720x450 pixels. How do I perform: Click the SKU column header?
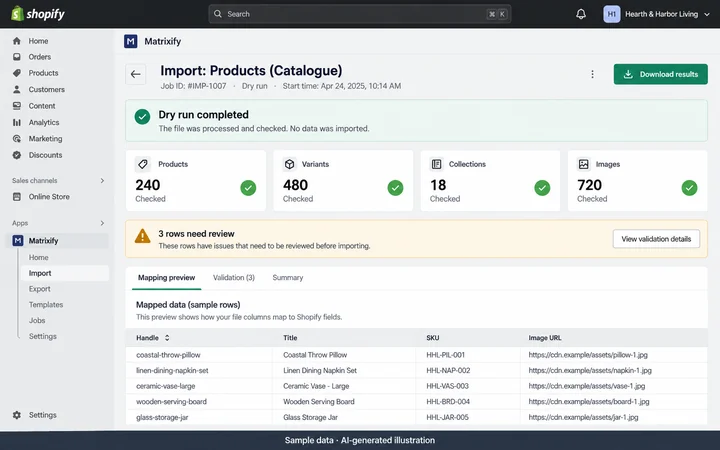[433, 338]
